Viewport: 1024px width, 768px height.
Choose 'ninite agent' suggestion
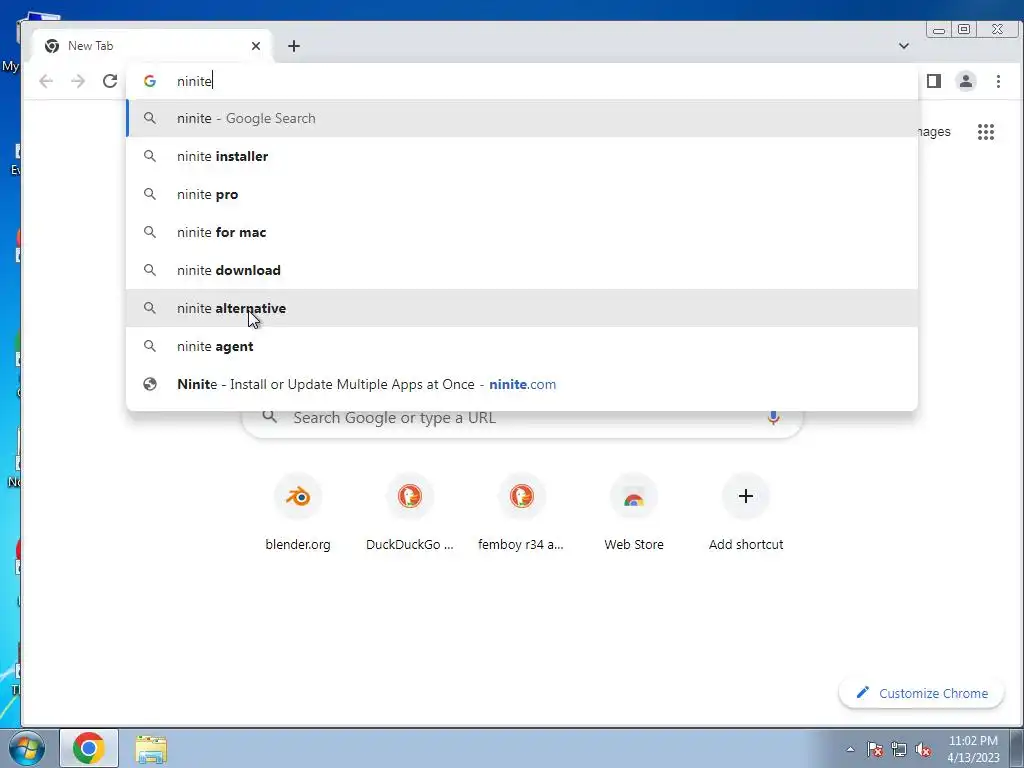(522, 345)
